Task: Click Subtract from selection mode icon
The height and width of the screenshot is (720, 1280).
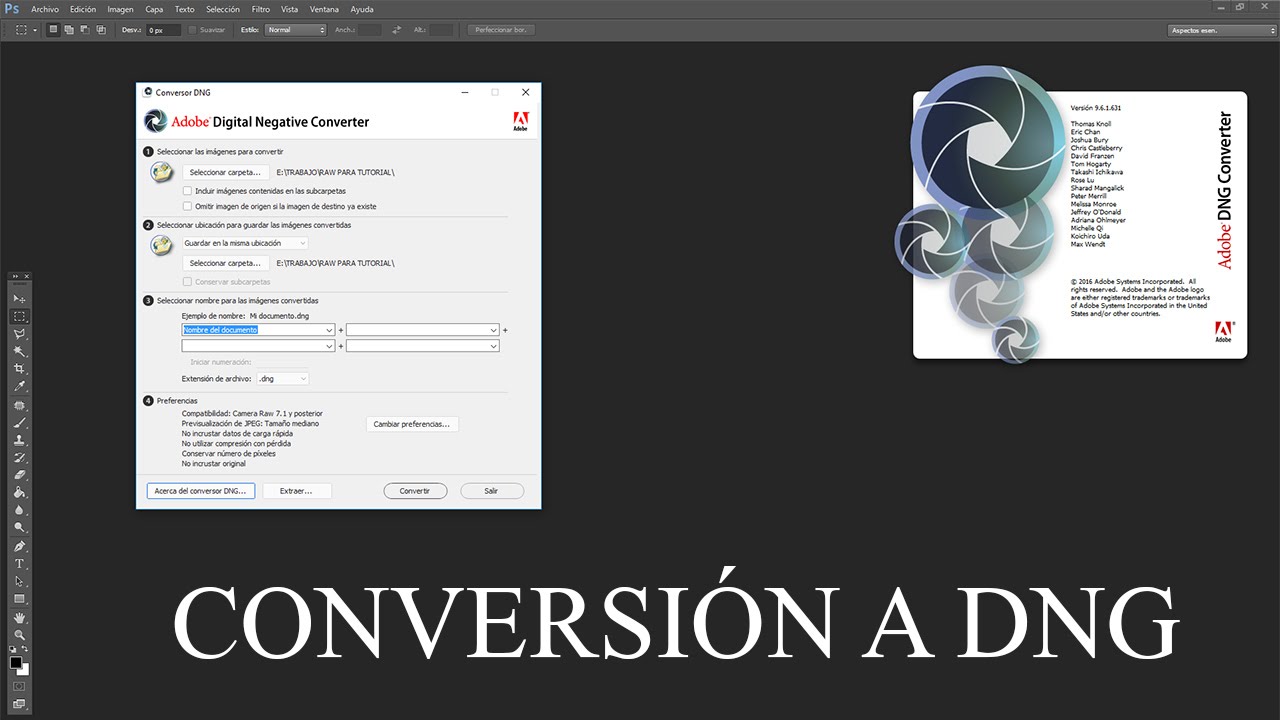Action: coord(85,30)
